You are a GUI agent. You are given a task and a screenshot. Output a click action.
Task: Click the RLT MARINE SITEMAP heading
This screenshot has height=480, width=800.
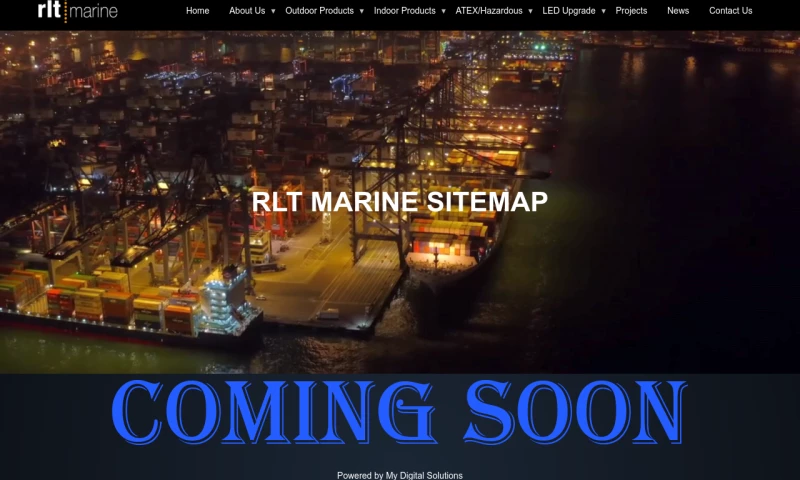tap(399, 201)
